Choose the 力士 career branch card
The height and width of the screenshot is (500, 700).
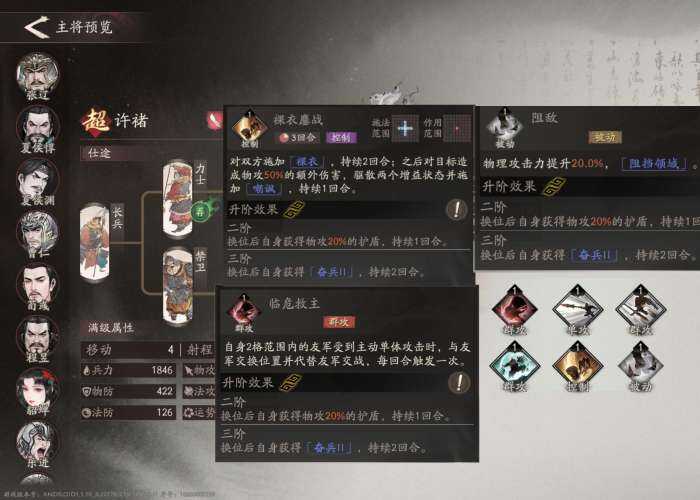coord(178,199)
